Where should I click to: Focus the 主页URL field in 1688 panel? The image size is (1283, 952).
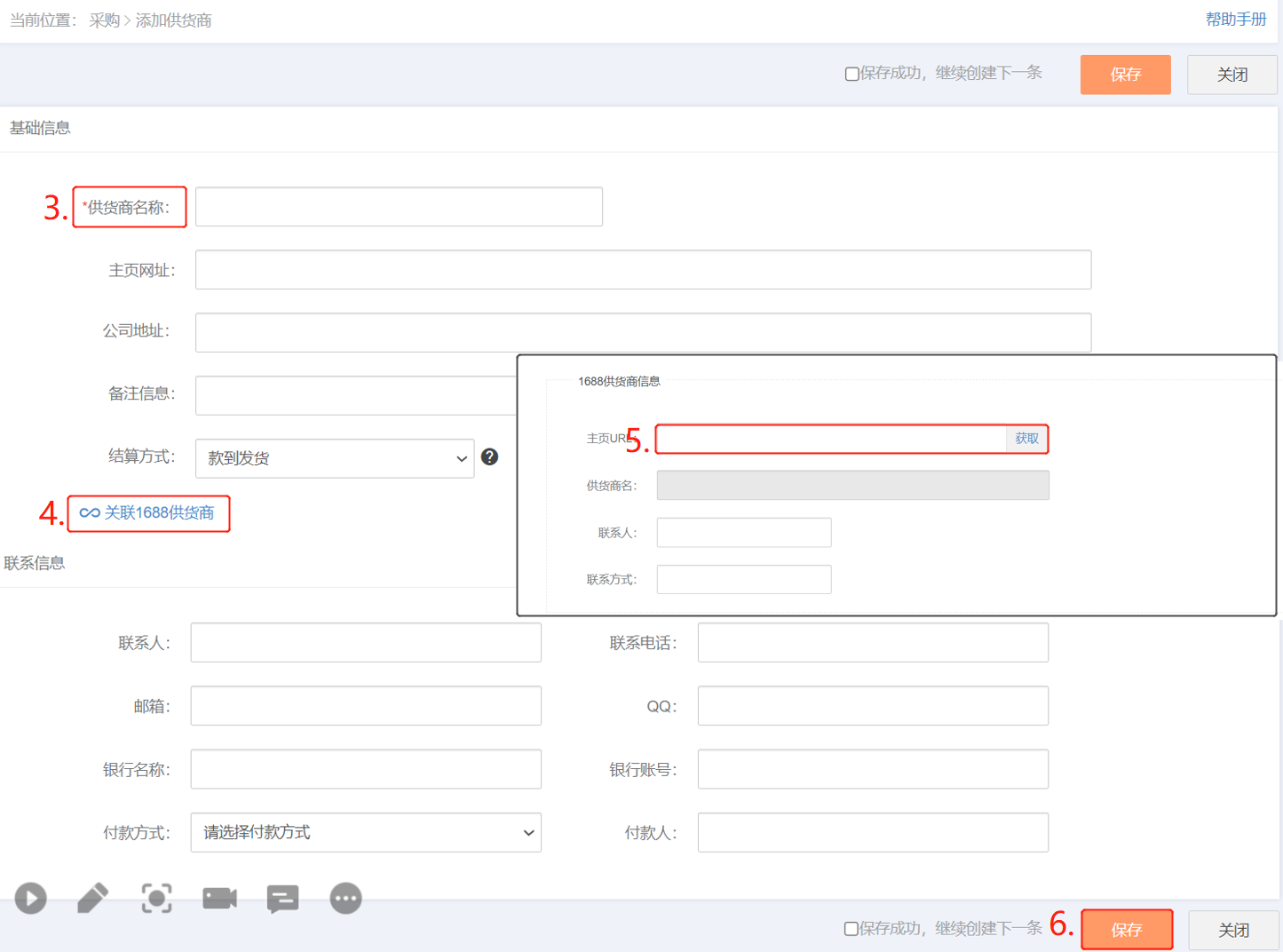832,439
